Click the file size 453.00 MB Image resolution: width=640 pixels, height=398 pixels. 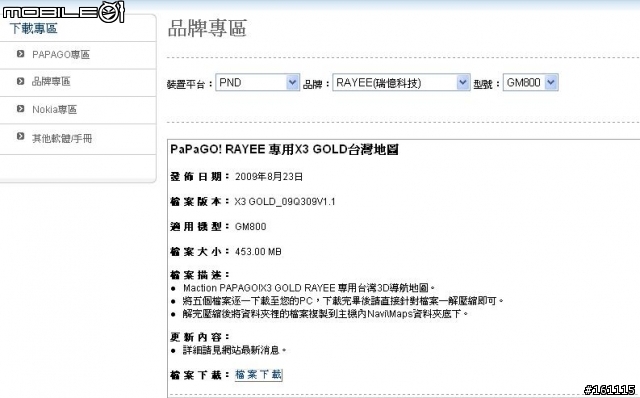coord(258,252)
